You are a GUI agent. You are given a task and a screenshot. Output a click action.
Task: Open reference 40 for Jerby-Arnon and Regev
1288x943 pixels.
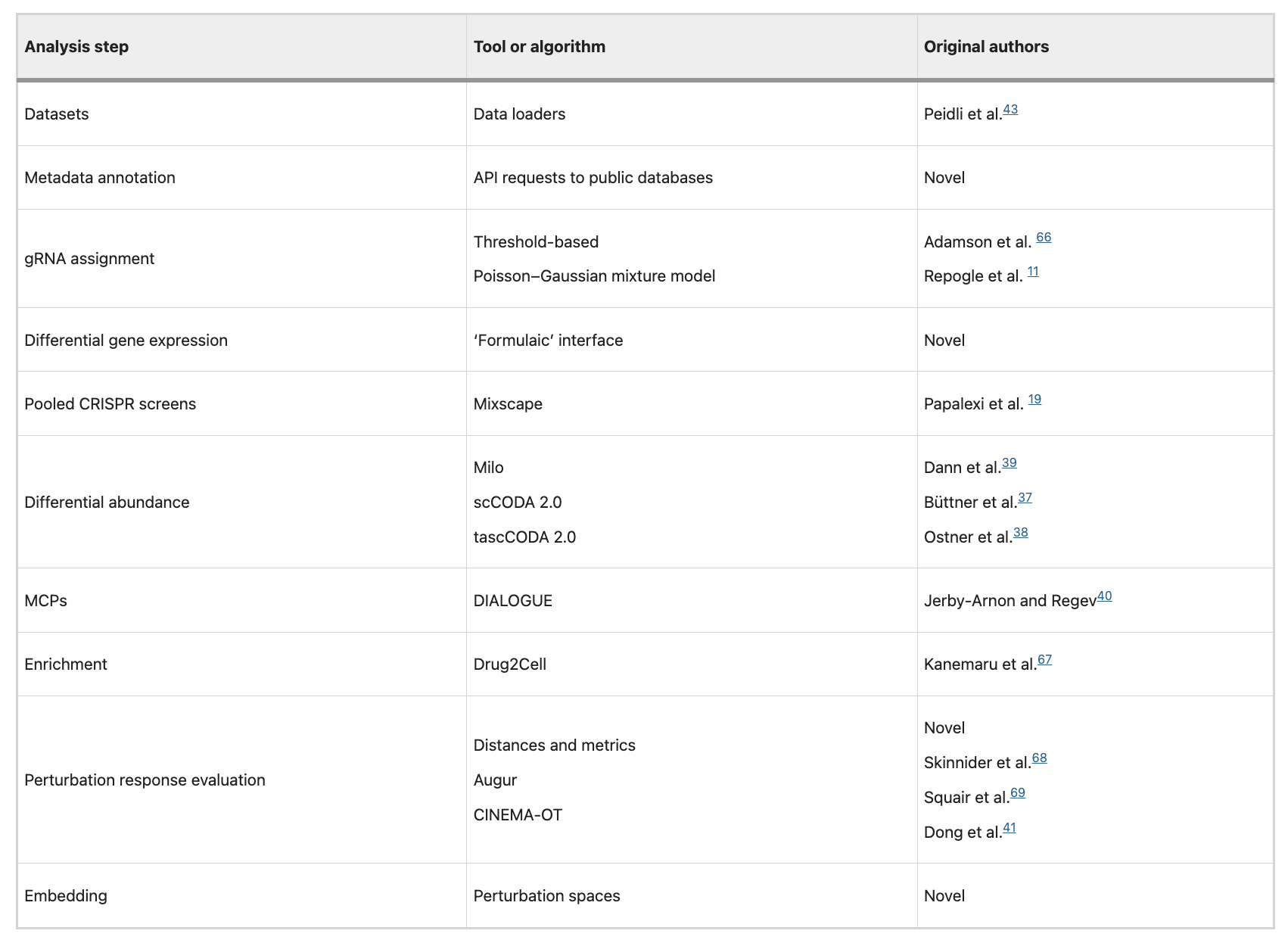[1105, 596]
